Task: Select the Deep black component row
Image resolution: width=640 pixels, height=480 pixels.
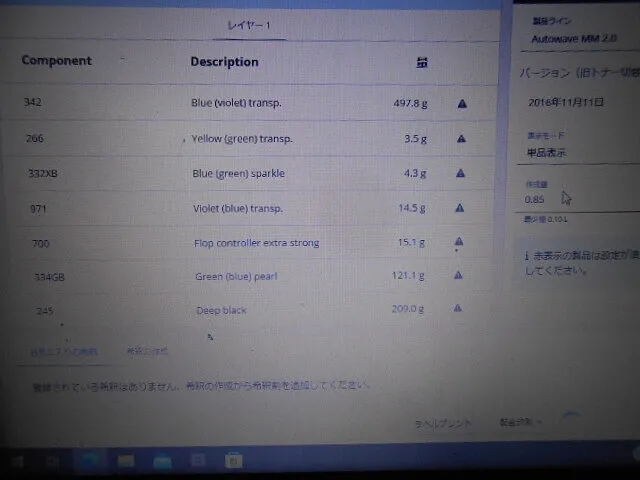Action: tap(222, 310)
